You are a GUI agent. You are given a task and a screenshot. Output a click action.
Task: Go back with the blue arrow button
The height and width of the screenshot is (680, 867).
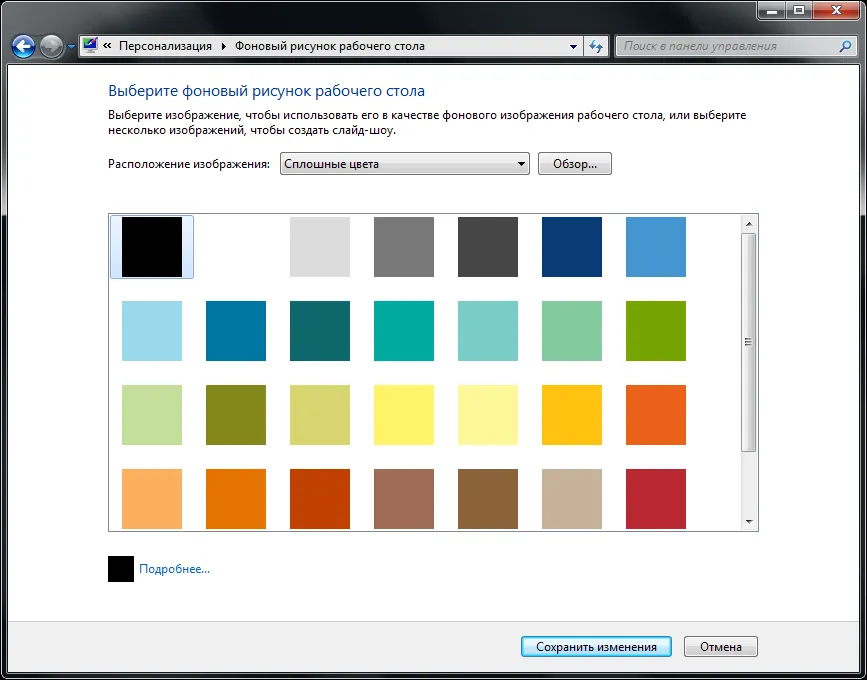pos(23,46)
